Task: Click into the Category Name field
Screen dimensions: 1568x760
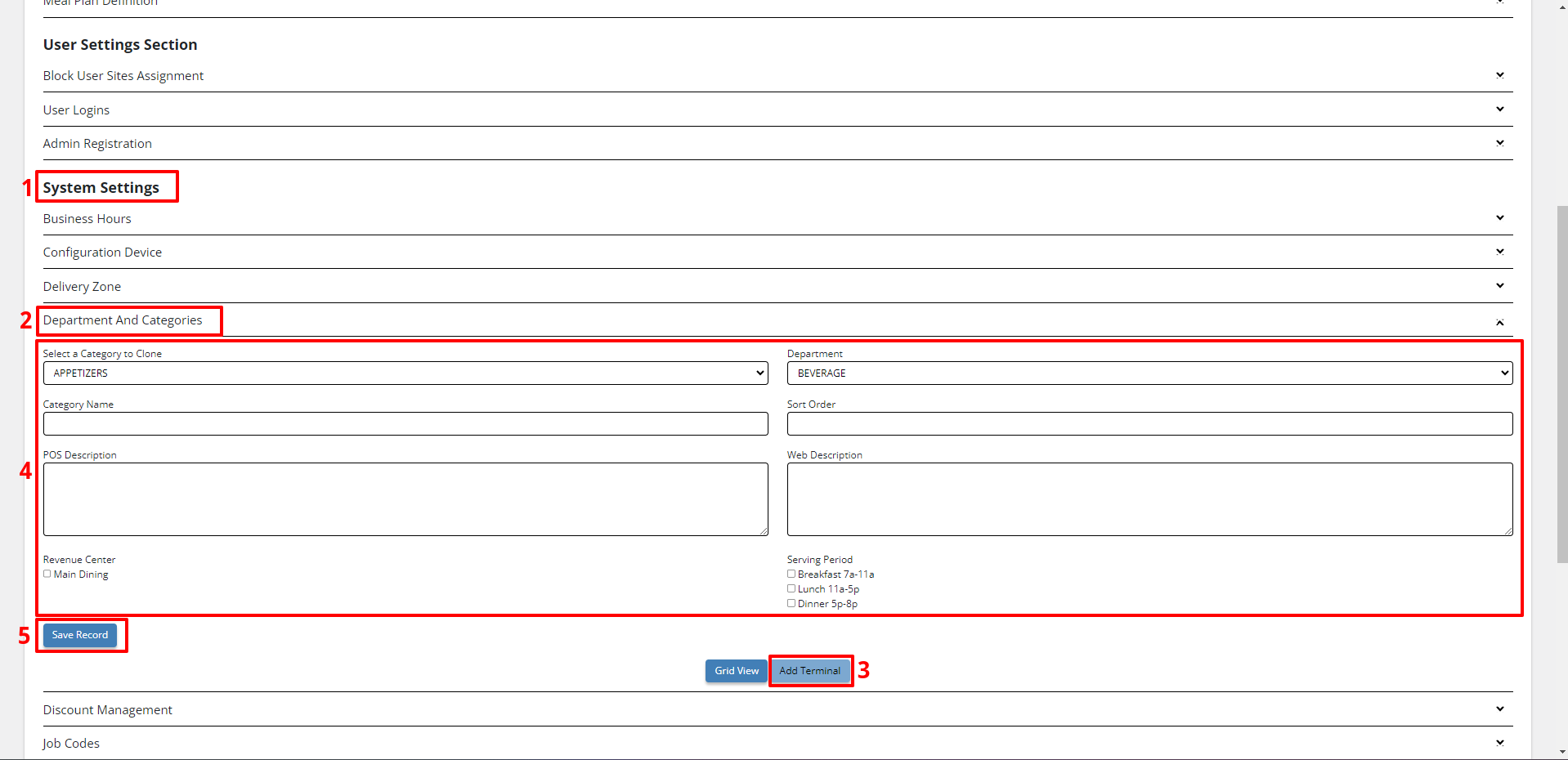Action: 405,424
